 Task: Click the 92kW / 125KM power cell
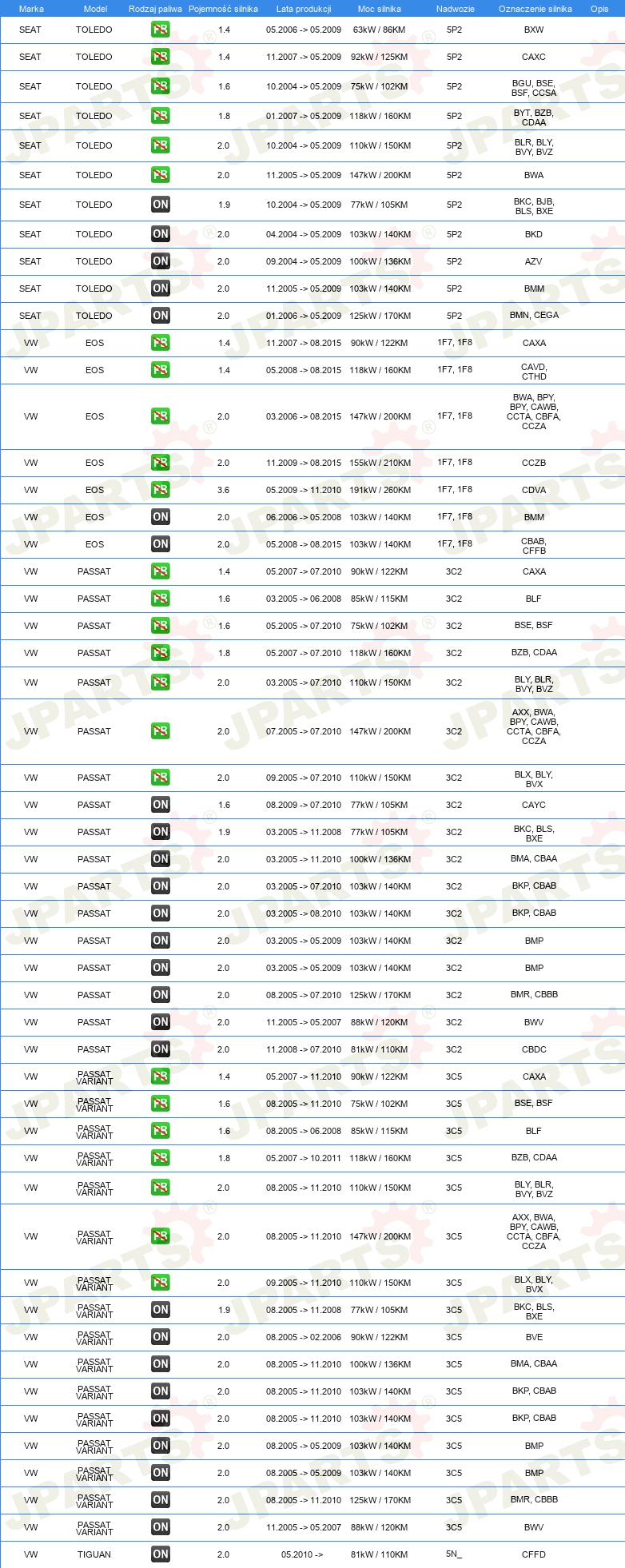380,57
